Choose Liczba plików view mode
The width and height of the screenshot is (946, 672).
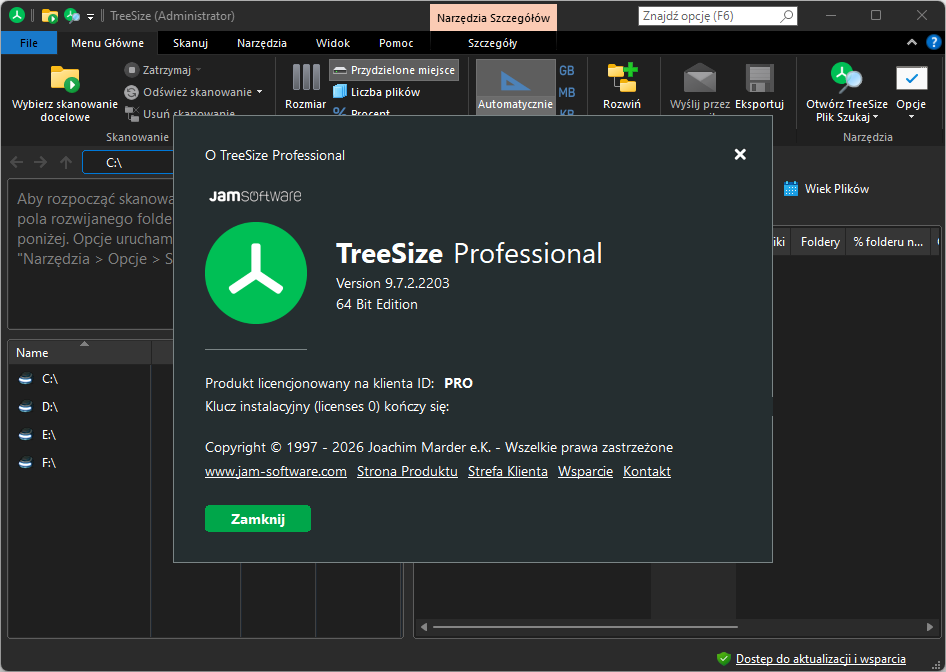click(377, 92)
